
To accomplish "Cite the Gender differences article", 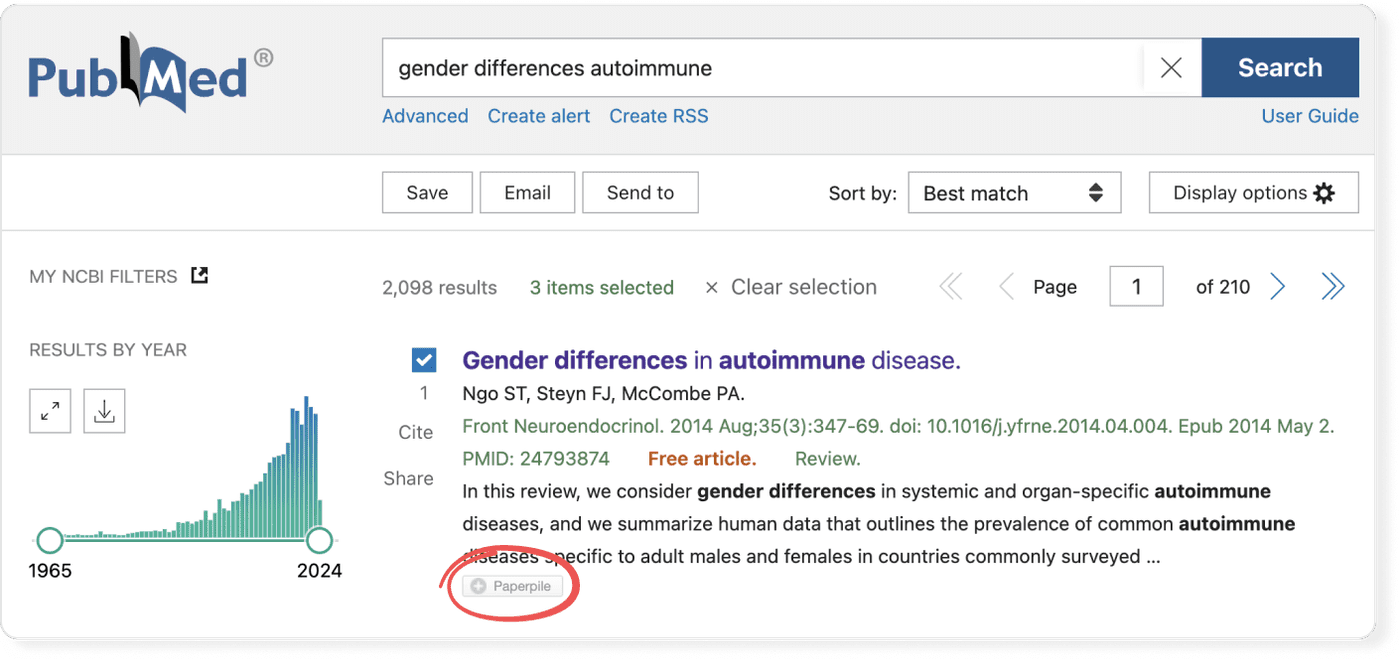I will [415, 432].
